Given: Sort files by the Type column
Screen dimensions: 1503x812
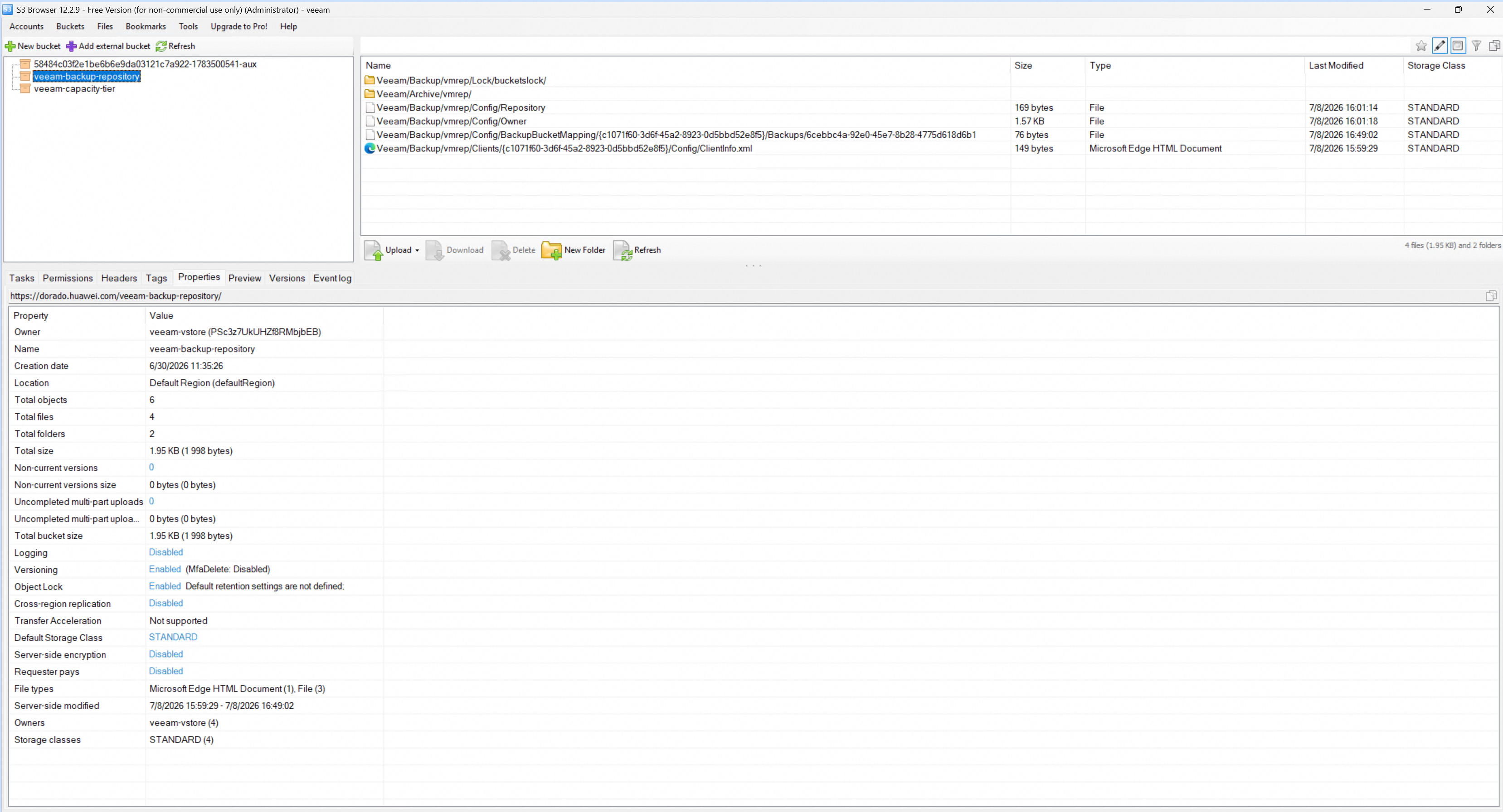Looking at the screenshot, I should coord(1195,65).
